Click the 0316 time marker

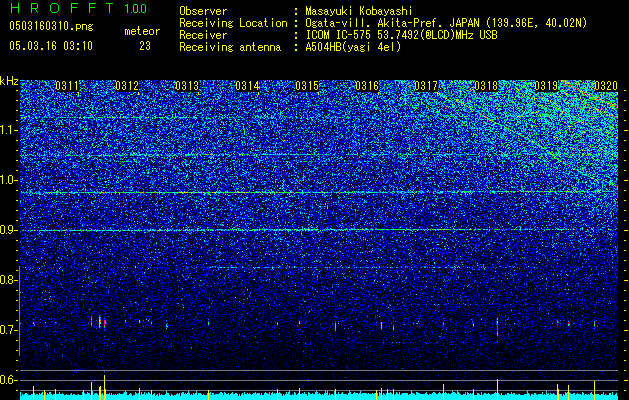click(x=367, y=86)
